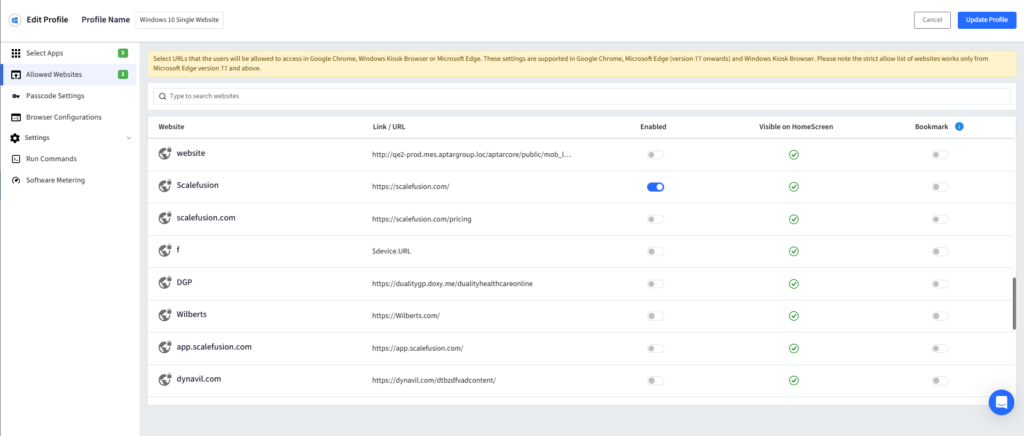Click the Profile Name text field

180,20
